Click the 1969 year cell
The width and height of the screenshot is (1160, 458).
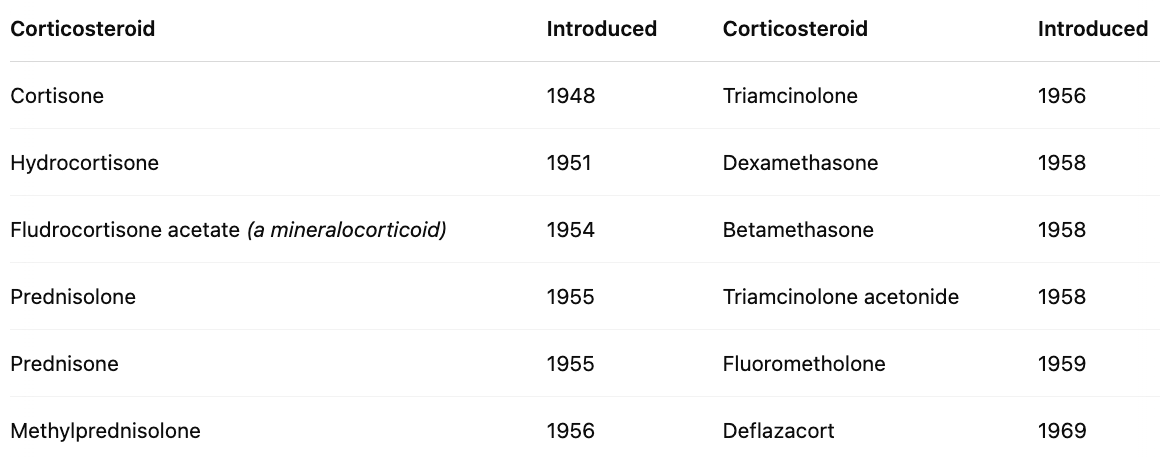pyautogui.click(x=1062, y=431)
